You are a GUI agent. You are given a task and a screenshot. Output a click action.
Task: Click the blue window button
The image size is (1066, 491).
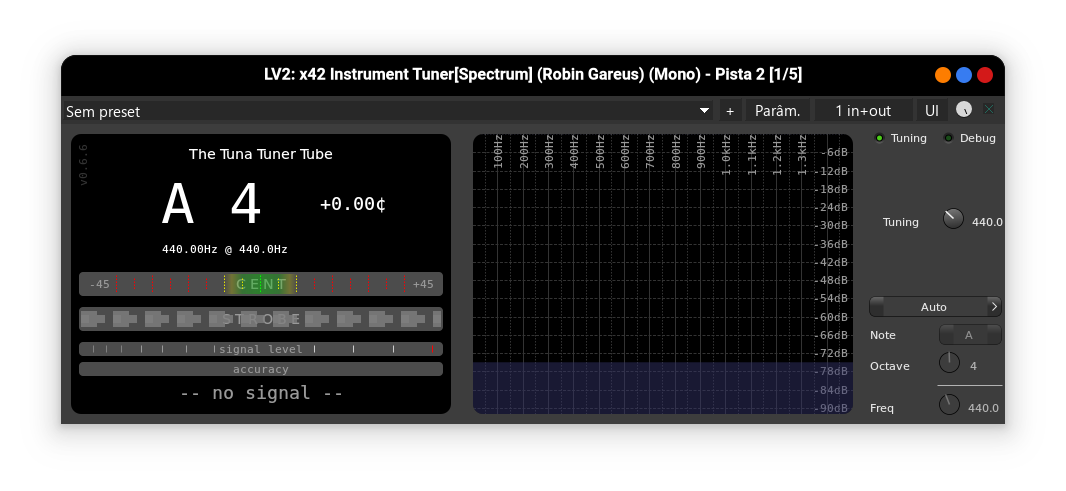point(963,75)
